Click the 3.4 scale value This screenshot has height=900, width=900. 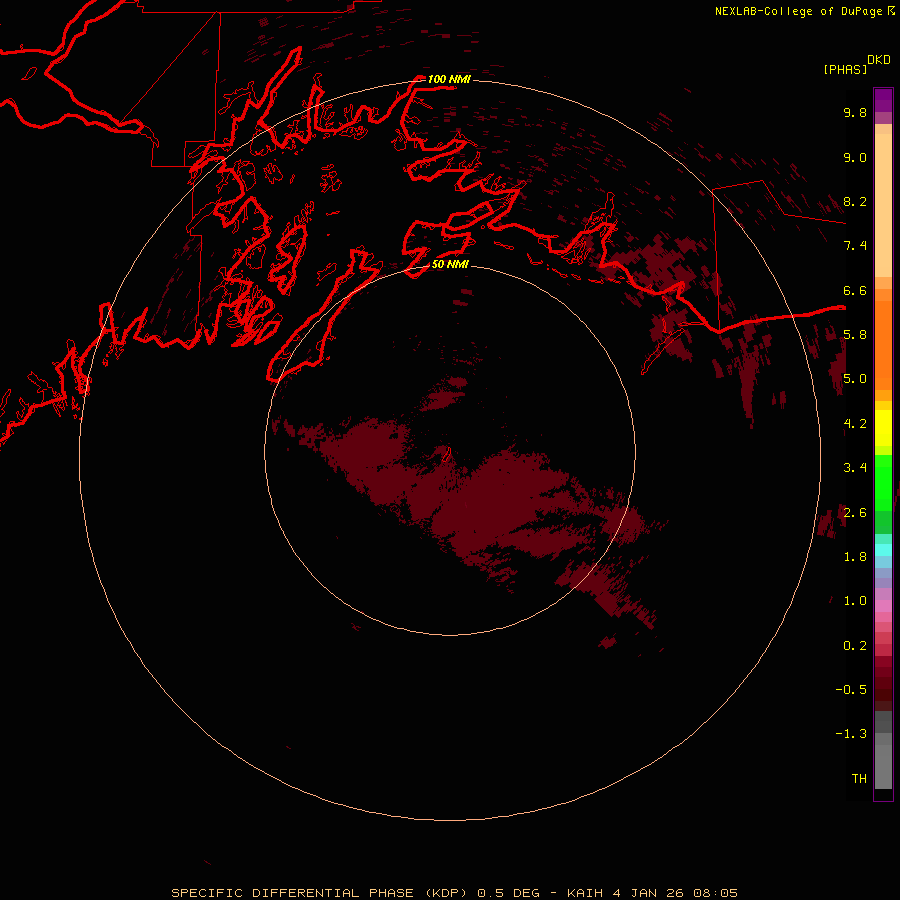[x=855, y=468]
